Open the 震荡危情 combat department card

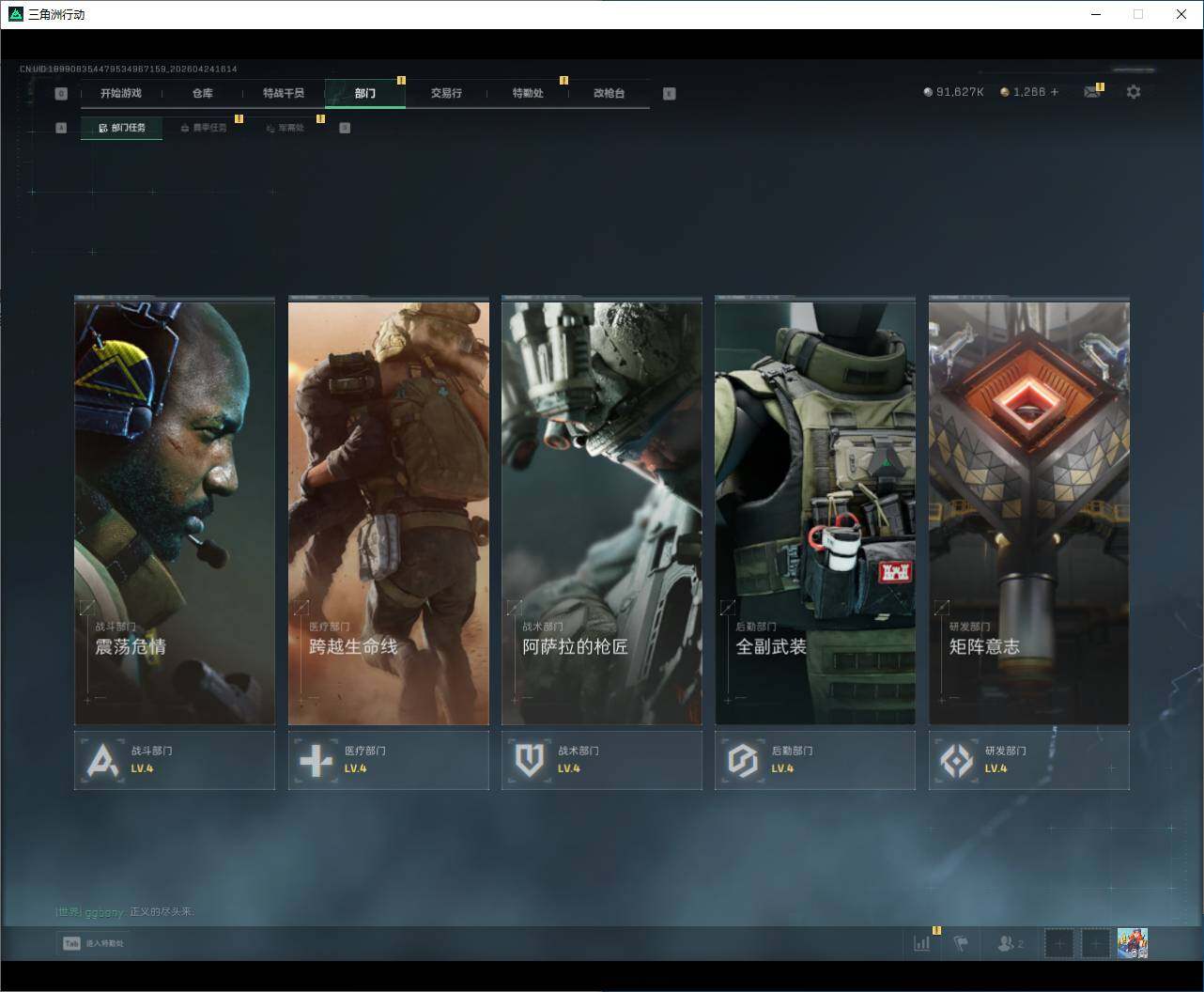point(175,512)
